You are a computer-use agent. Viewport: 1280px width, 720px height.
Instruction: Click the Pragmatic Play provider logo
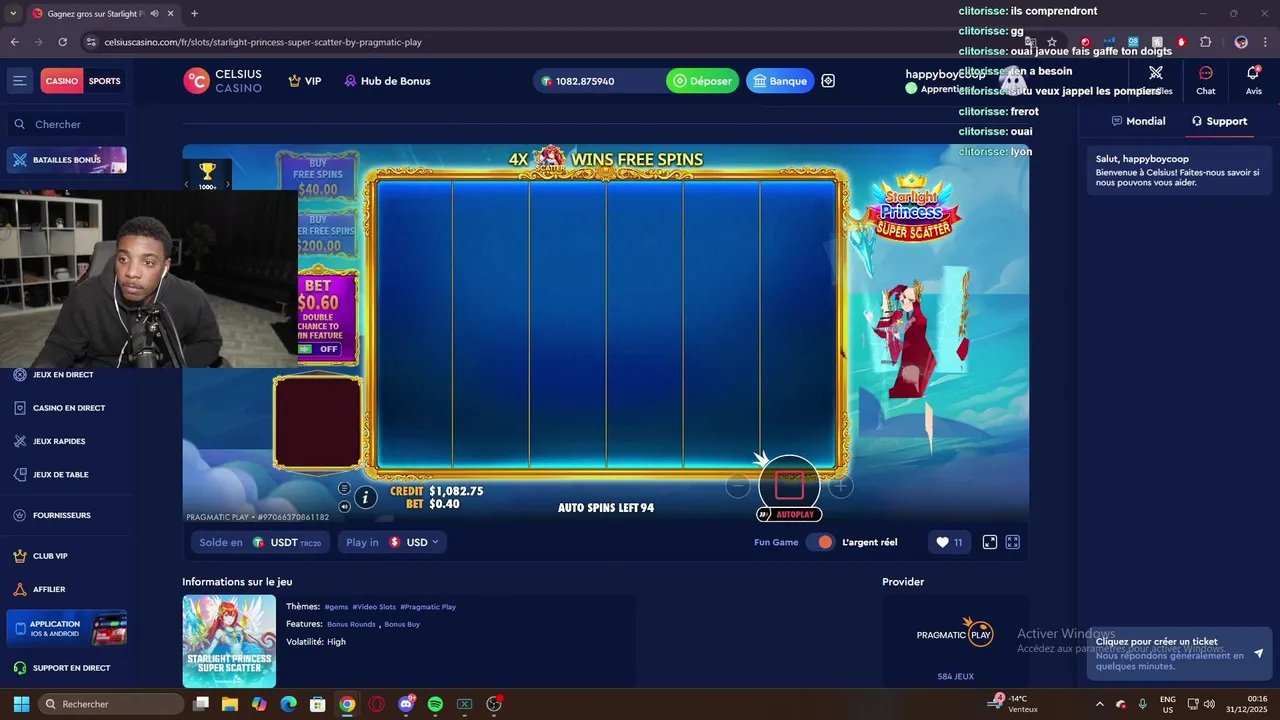click(955, 634)
